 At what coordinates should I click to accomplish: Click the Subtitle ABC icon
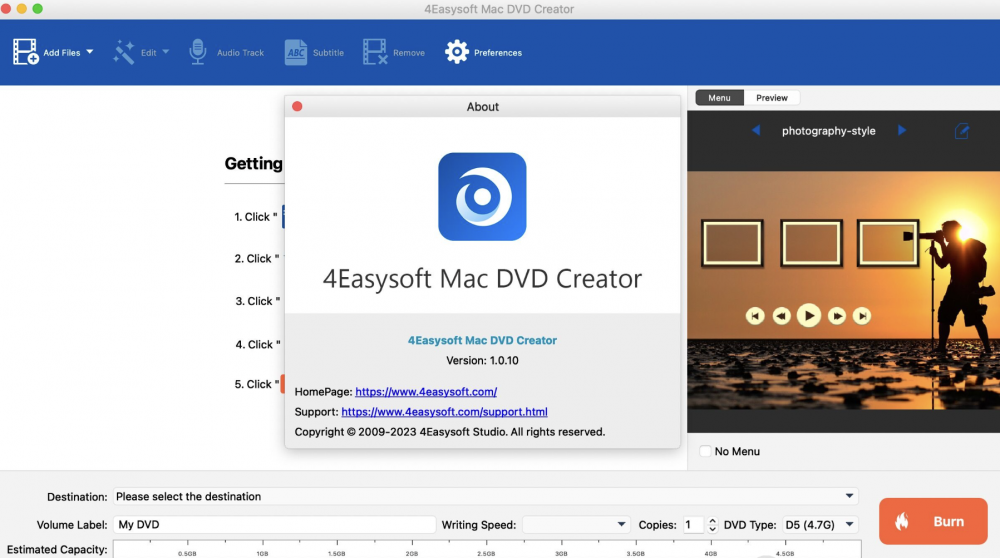click(295, 52)
